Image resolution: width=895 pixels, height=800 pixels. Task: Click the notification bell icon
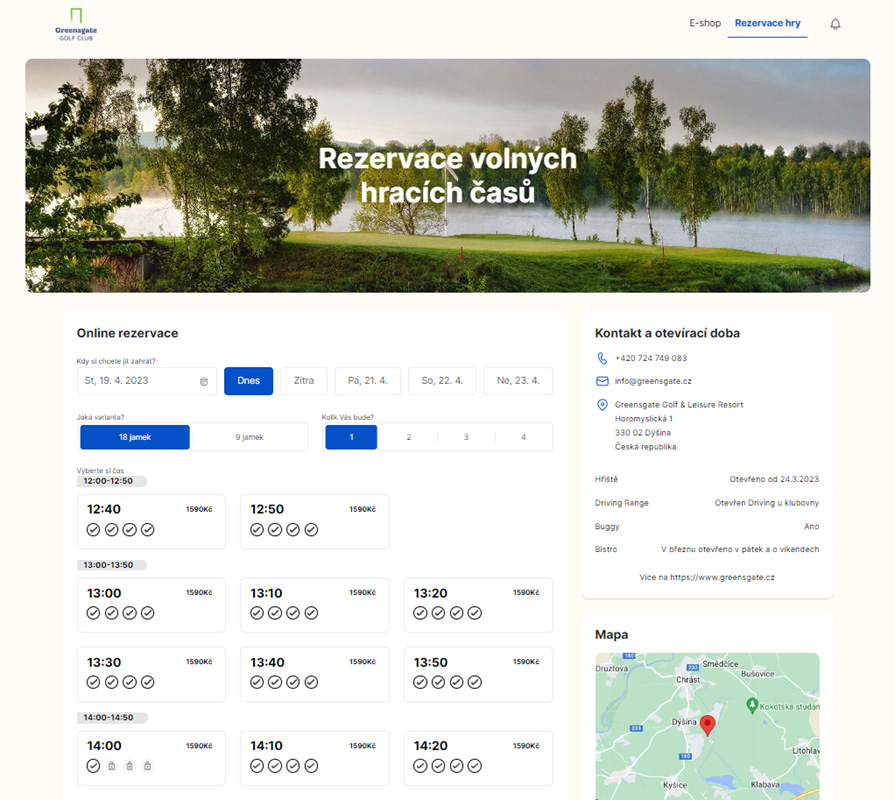(x=835, y=24)
